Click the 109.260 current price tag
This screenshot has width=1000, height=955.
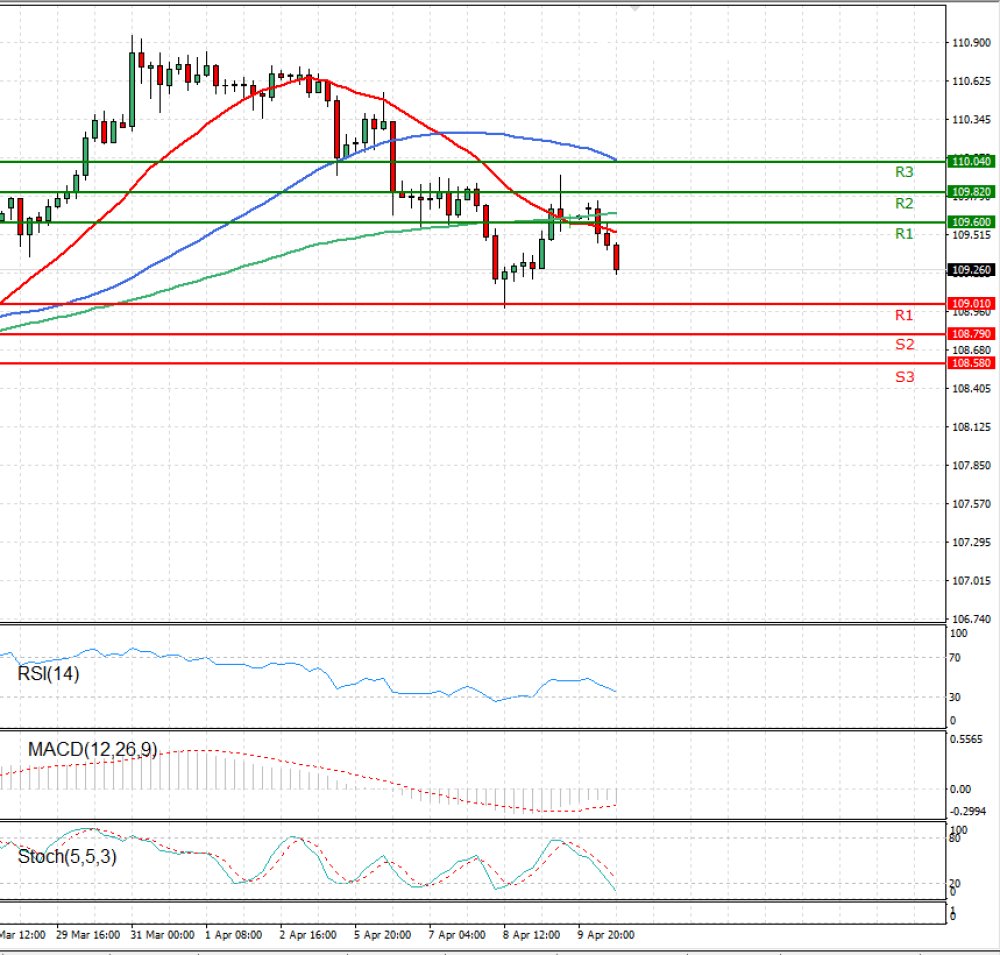pos(971,270)
